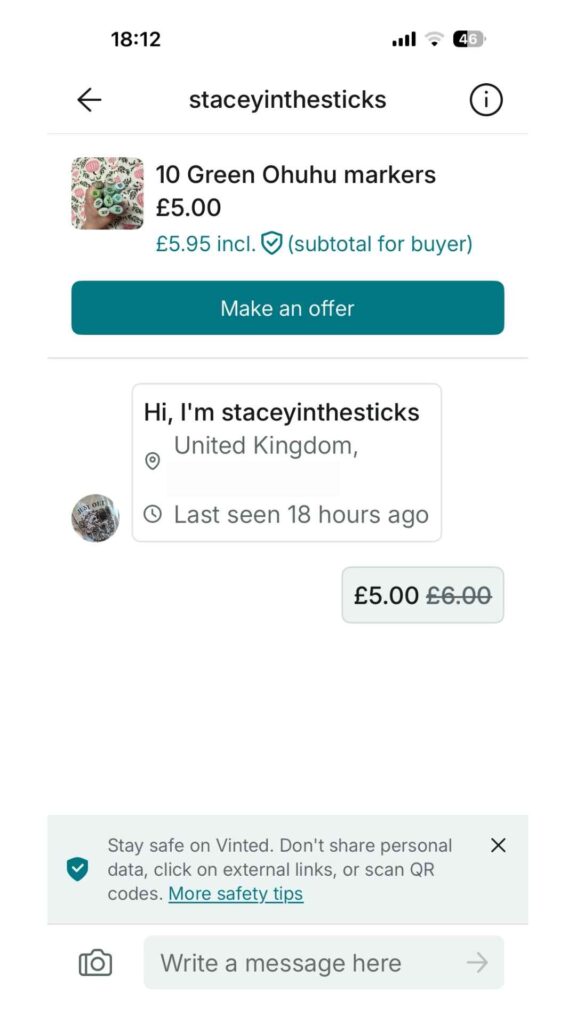Dismiss the stay safe banner with the X
This screenshot has width=576, height=1024.
click(x=498, y=845)
